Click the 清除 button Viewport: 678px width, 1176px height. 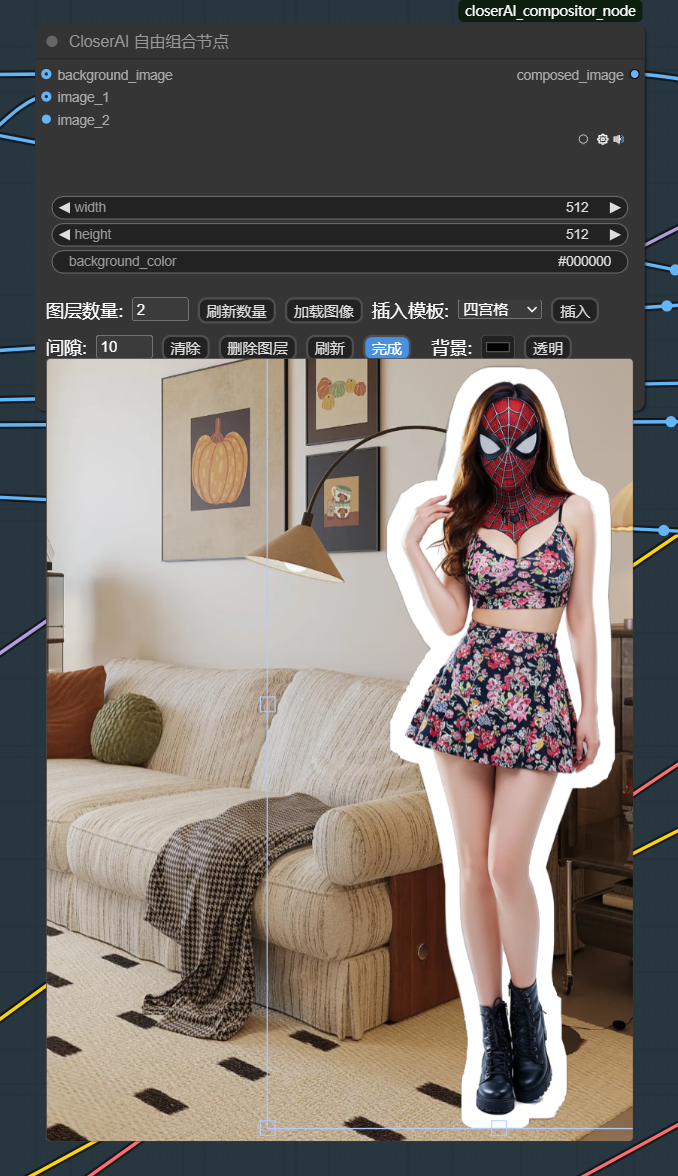pos(185,348)
